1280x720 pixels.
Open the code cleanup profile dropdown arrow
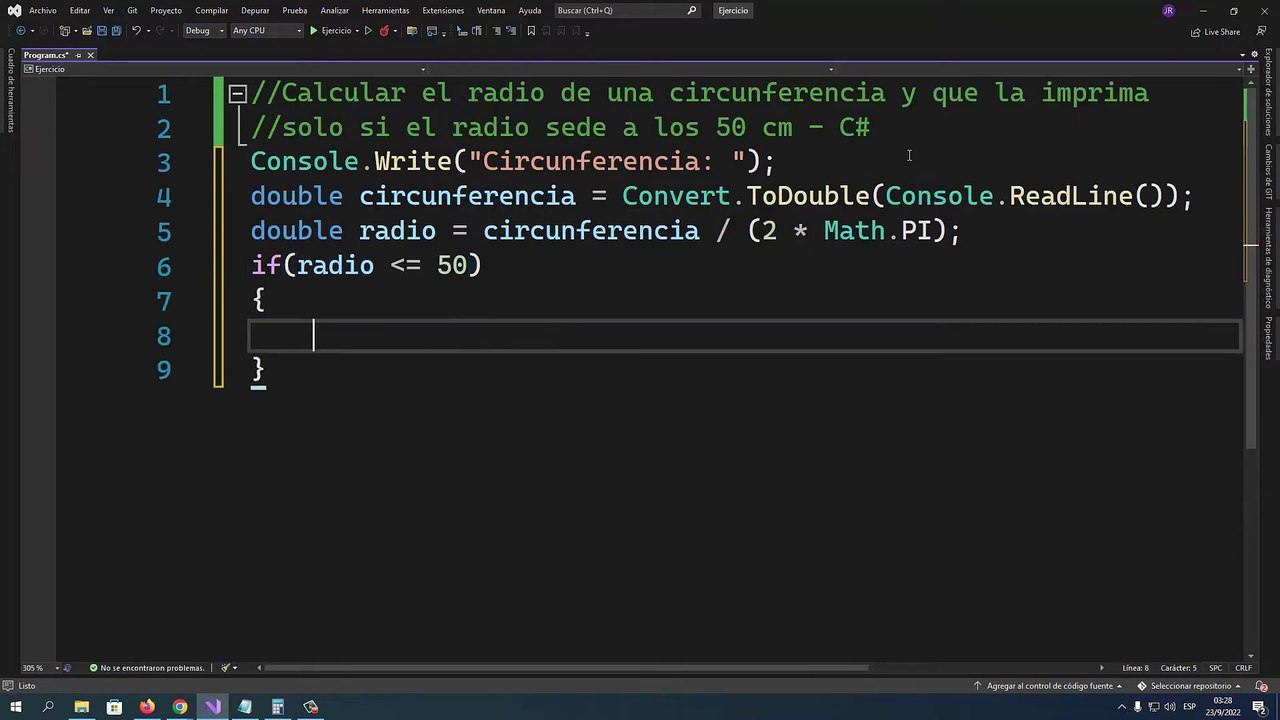236,668
